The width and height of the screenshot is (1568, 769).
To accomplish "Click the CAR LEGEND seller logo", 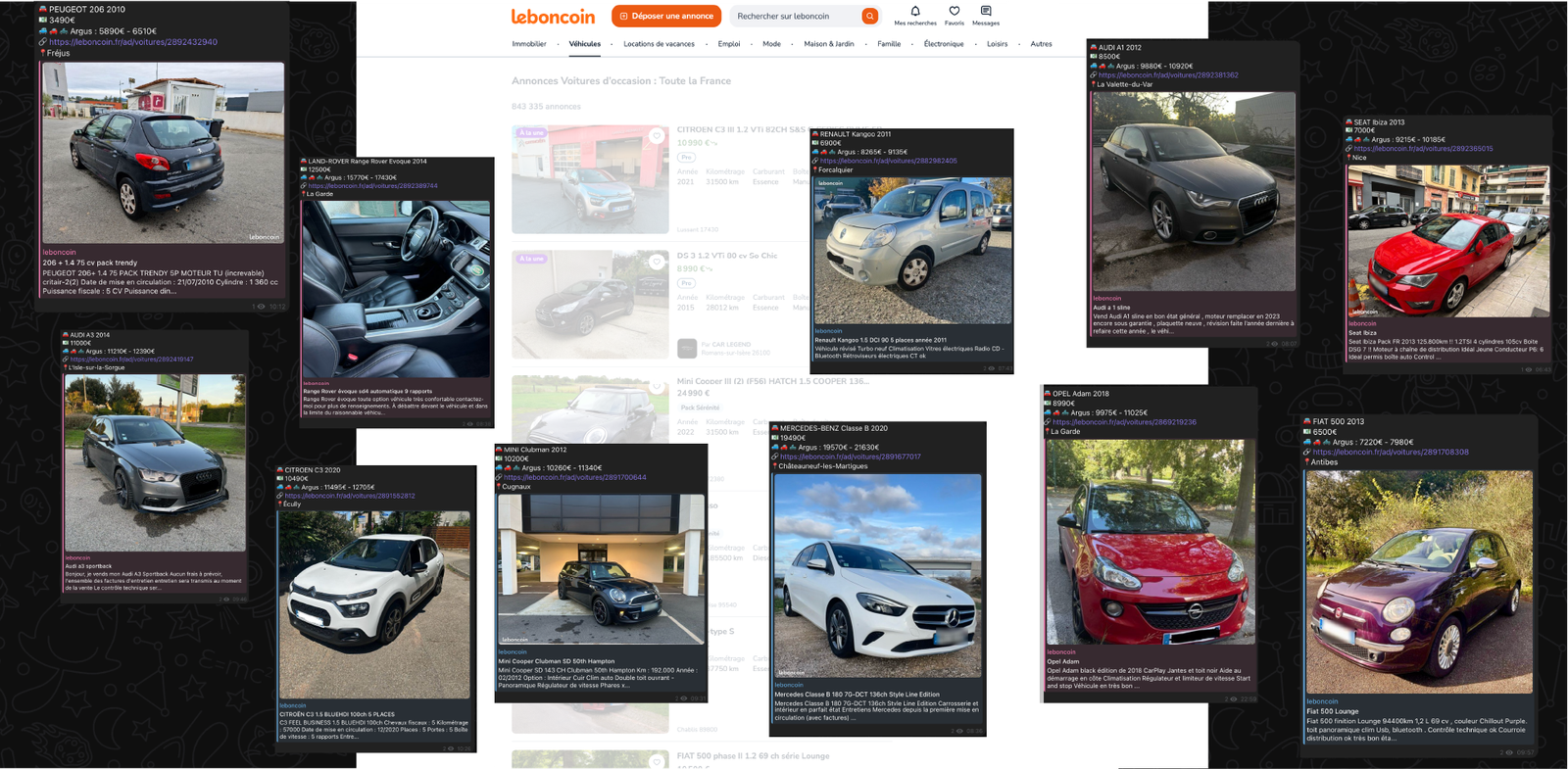I will click(x=687, y=348).
